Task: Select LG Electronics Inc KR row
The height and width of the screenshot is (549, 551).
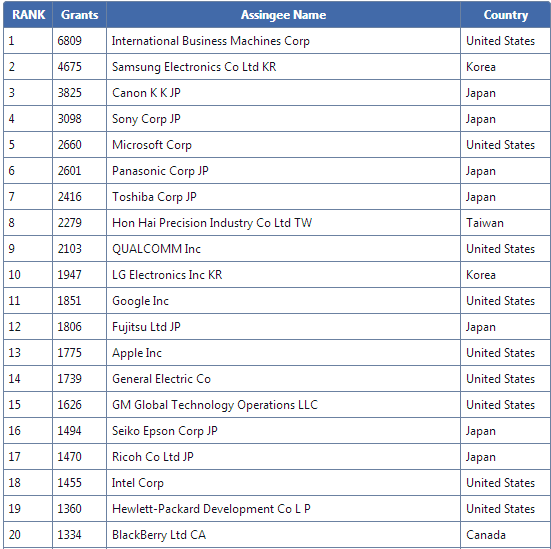Action: (x=277, y=275)
